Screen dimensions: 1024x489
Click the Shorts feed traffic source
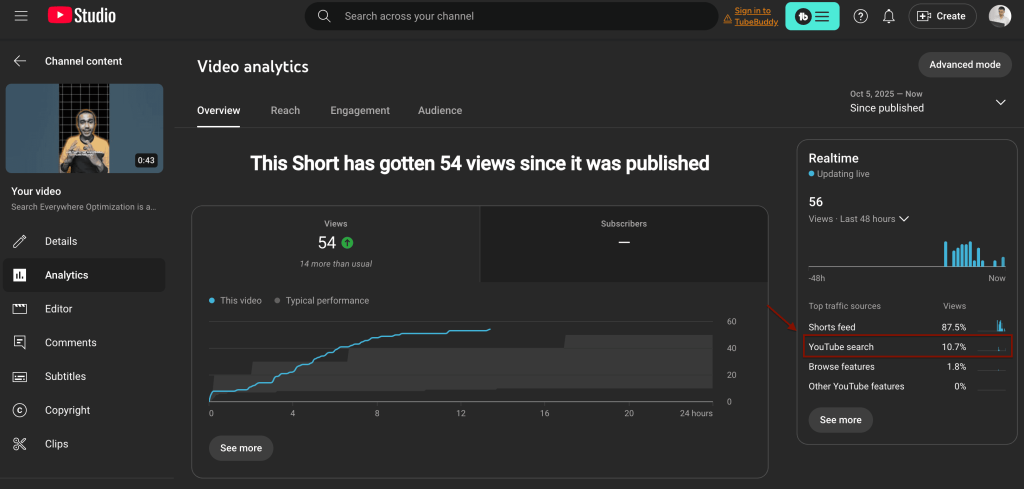pyautogui.click(x=832, y=326)
